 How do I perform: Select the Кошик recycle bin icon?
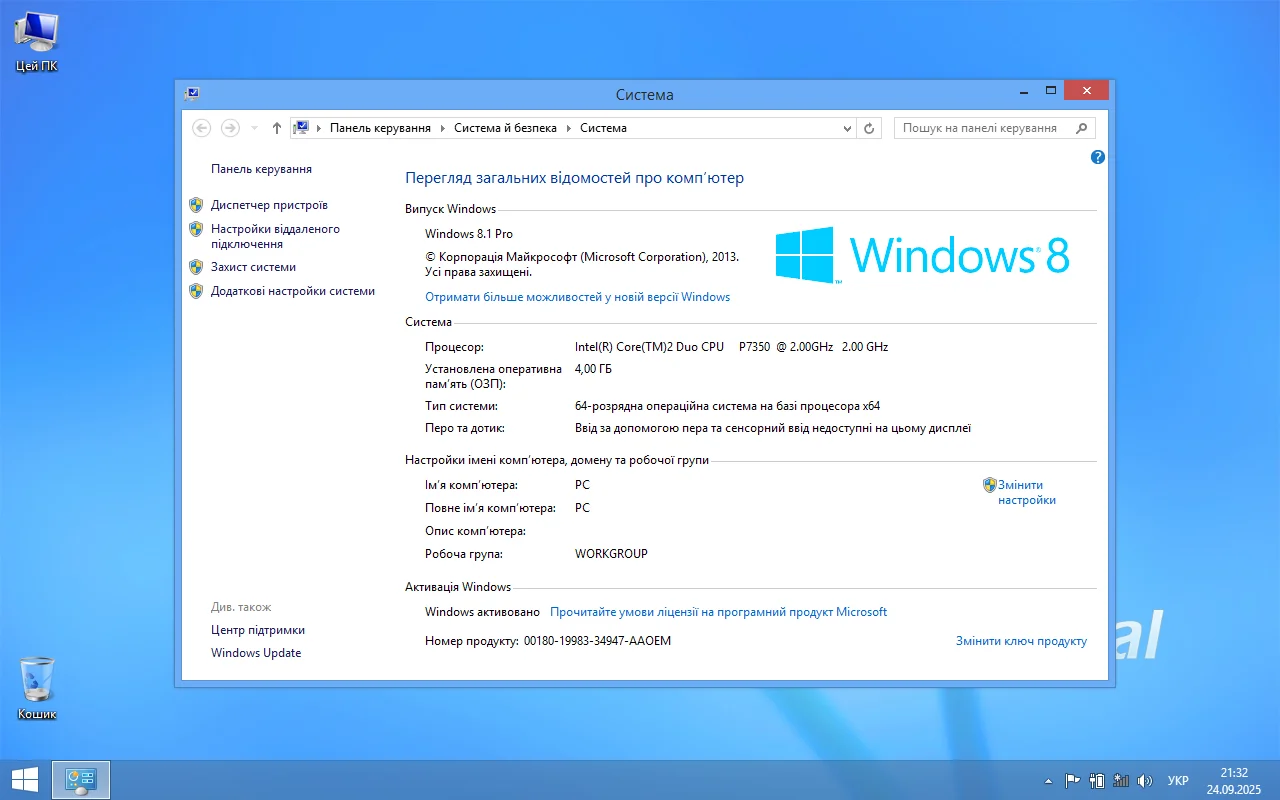(x=37, y=688)
